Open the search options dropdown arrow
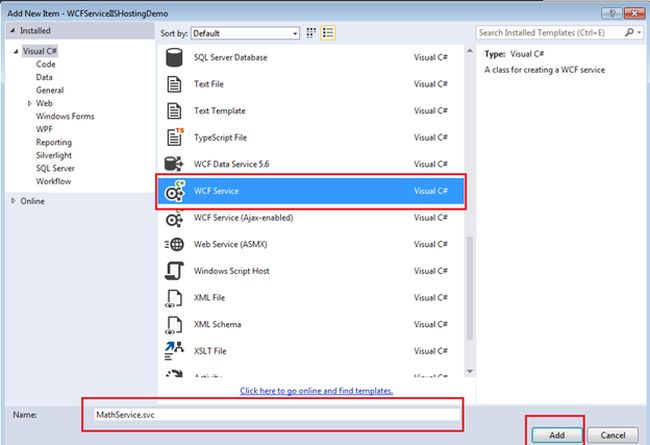650x445 pixels. [x=639, y=32]
